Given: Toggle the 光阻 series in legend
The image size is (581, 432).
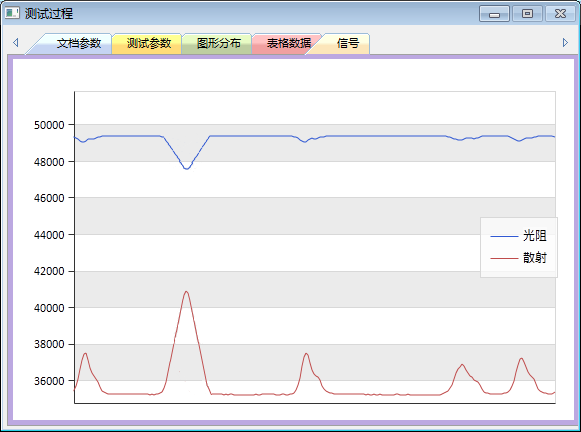Looking at the screenshot, I should click(x=518, y=236).
